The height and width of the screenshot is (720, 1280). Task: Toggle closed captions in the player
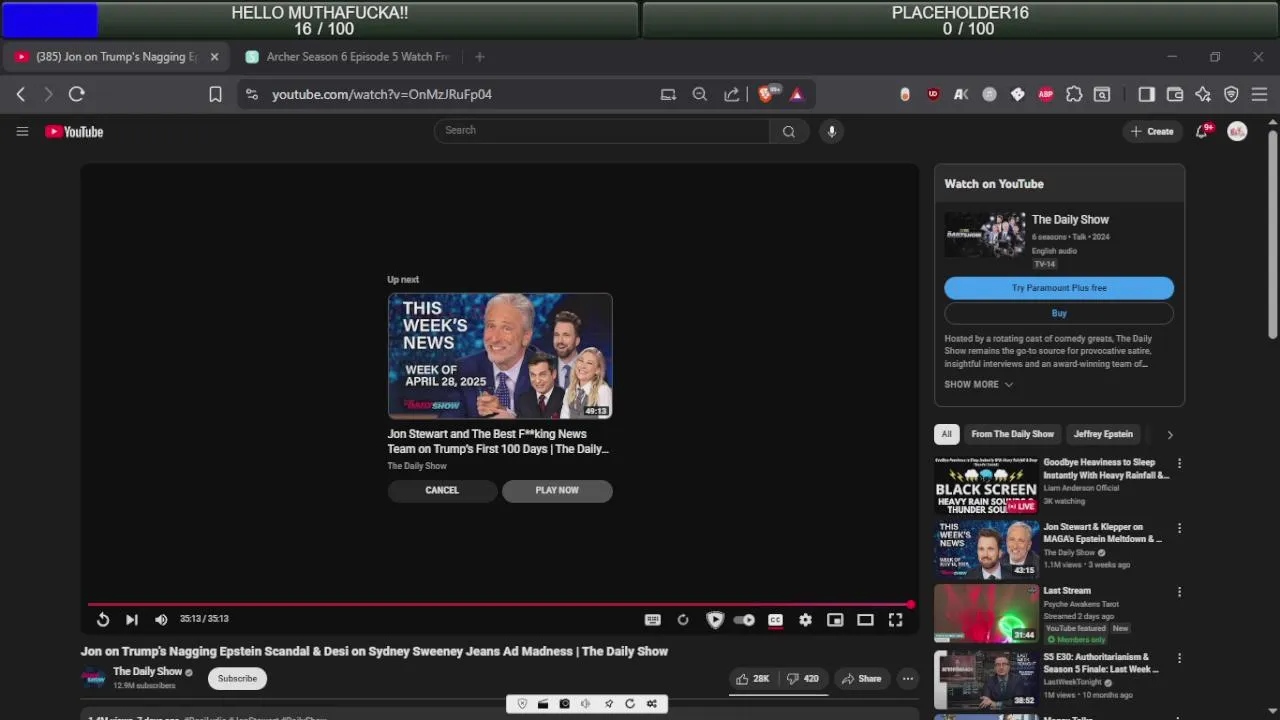pyautogui.click(x=775, y=620)
